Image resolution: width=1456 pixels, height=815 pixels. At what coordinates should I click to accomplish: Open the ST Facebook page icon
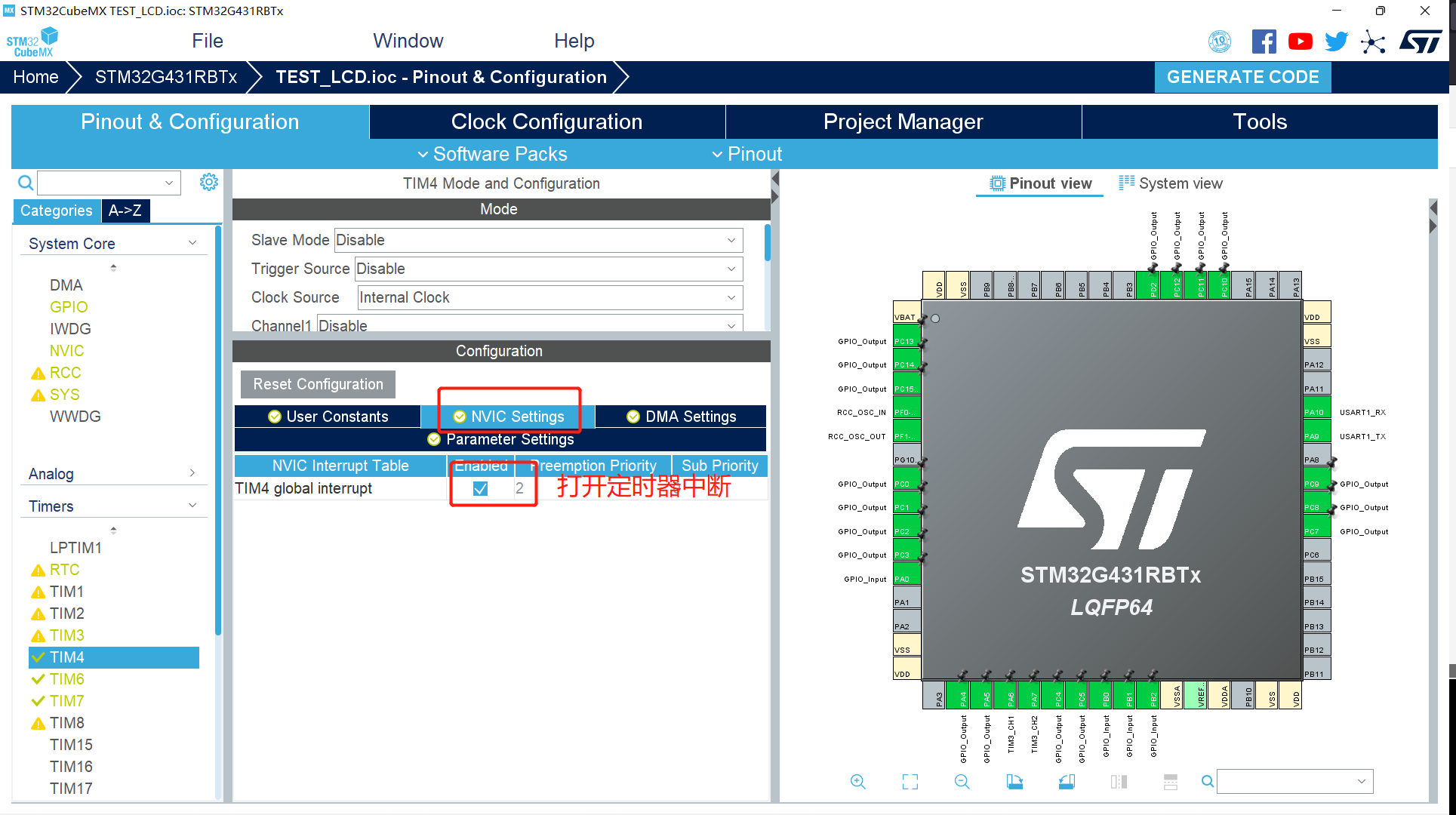click(x=1264, y=42)
